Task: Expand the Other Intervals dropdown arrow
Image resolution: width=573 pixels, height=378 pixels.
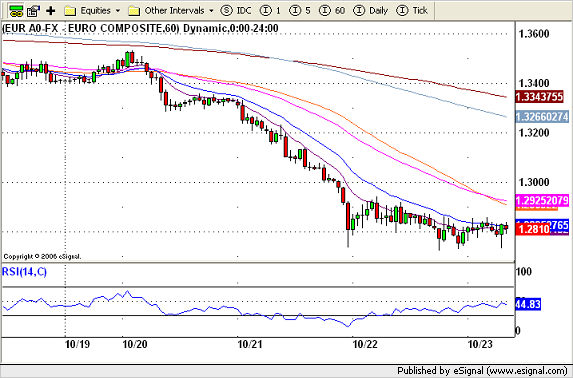Action: (x=211, y=11)
